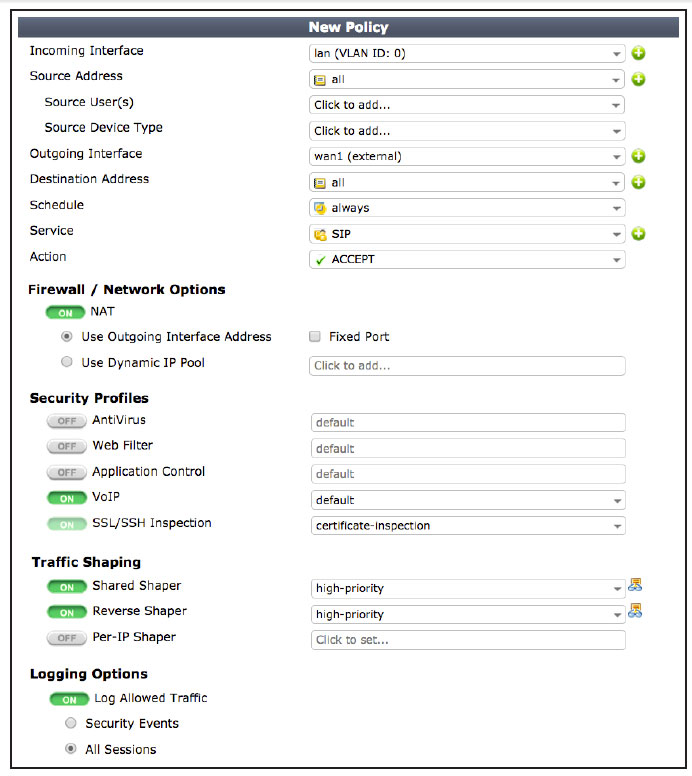Enable the Per-IP Shaper toggle
Image resolution: width=692 pixels, height=776 pixels.
66,638
